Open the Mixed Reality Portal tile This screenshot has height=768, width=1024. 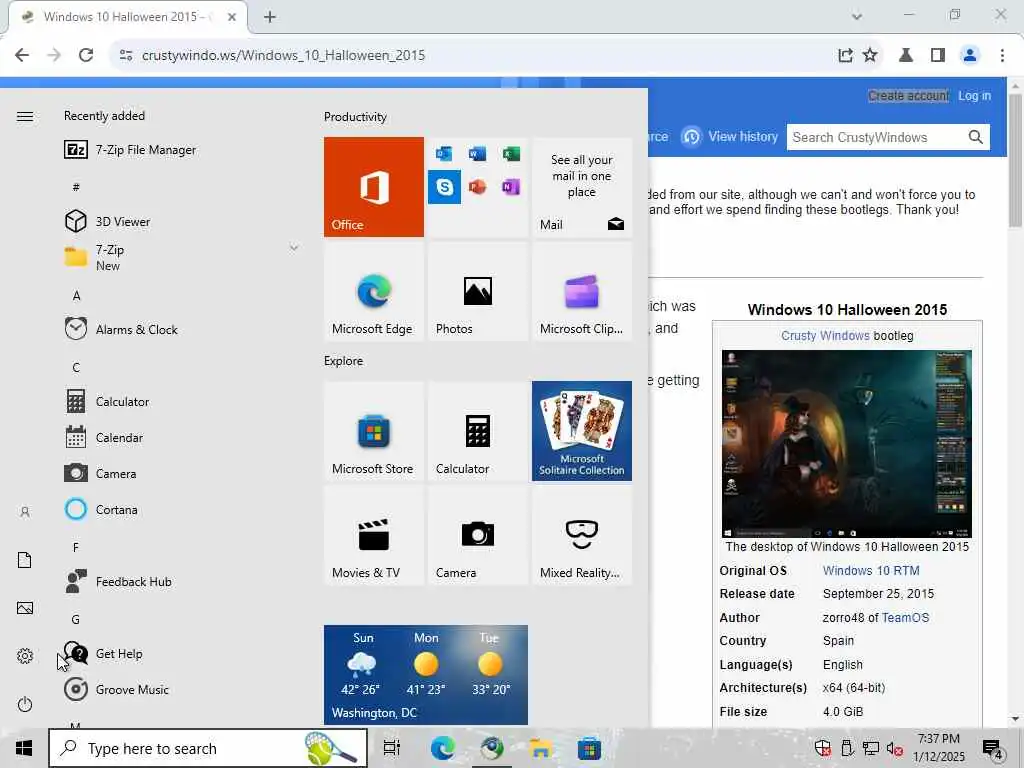(x=582, y=536)
